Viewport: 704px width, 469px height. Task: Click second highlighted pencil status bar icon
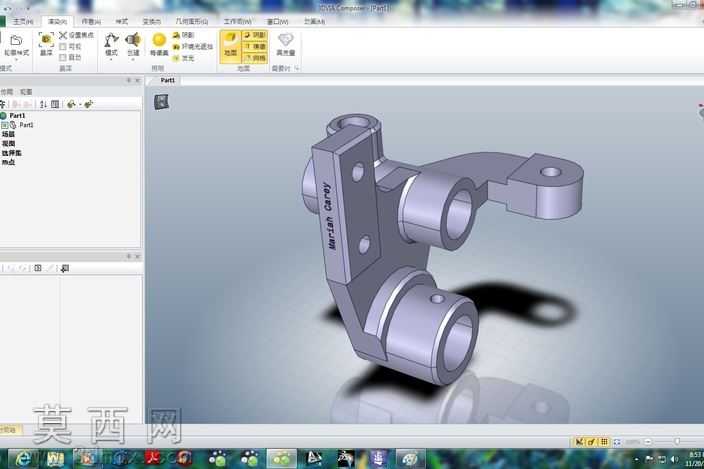[x=591, y=442]
